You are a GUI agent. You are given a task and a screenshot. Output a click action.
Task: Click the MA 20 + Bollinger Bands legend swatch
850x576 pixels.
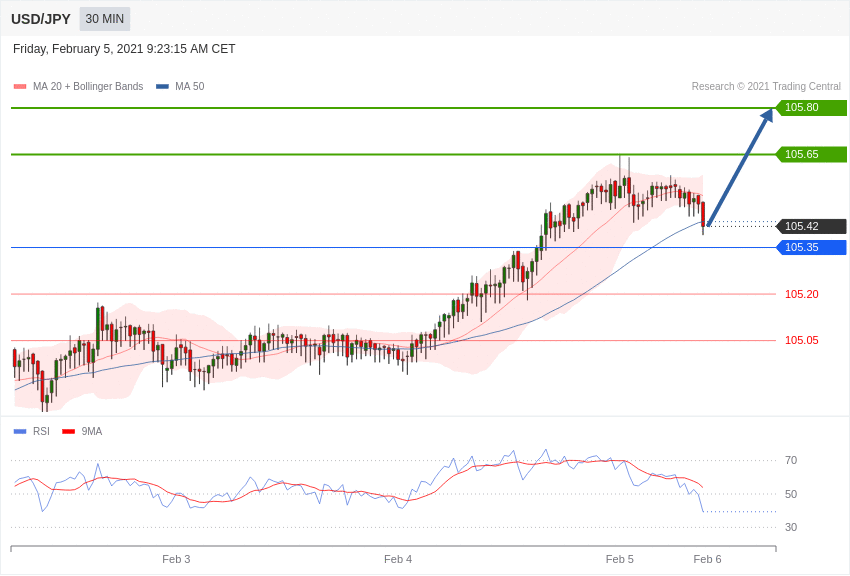[20, 87]
